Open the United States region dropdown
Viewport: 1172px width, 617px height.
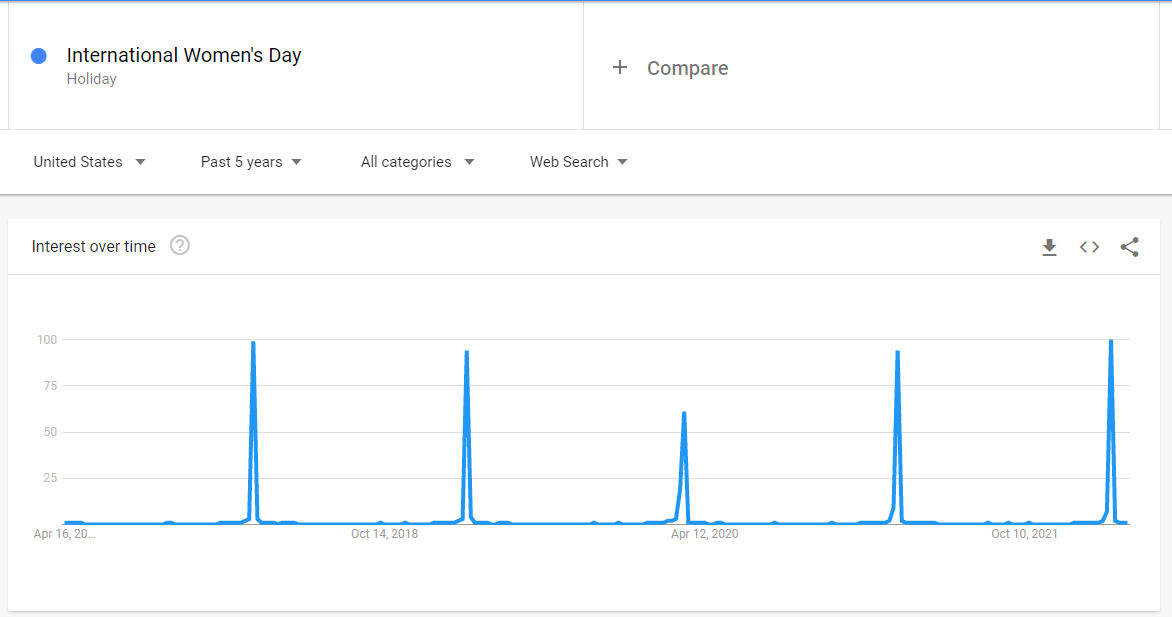(89, 162)
